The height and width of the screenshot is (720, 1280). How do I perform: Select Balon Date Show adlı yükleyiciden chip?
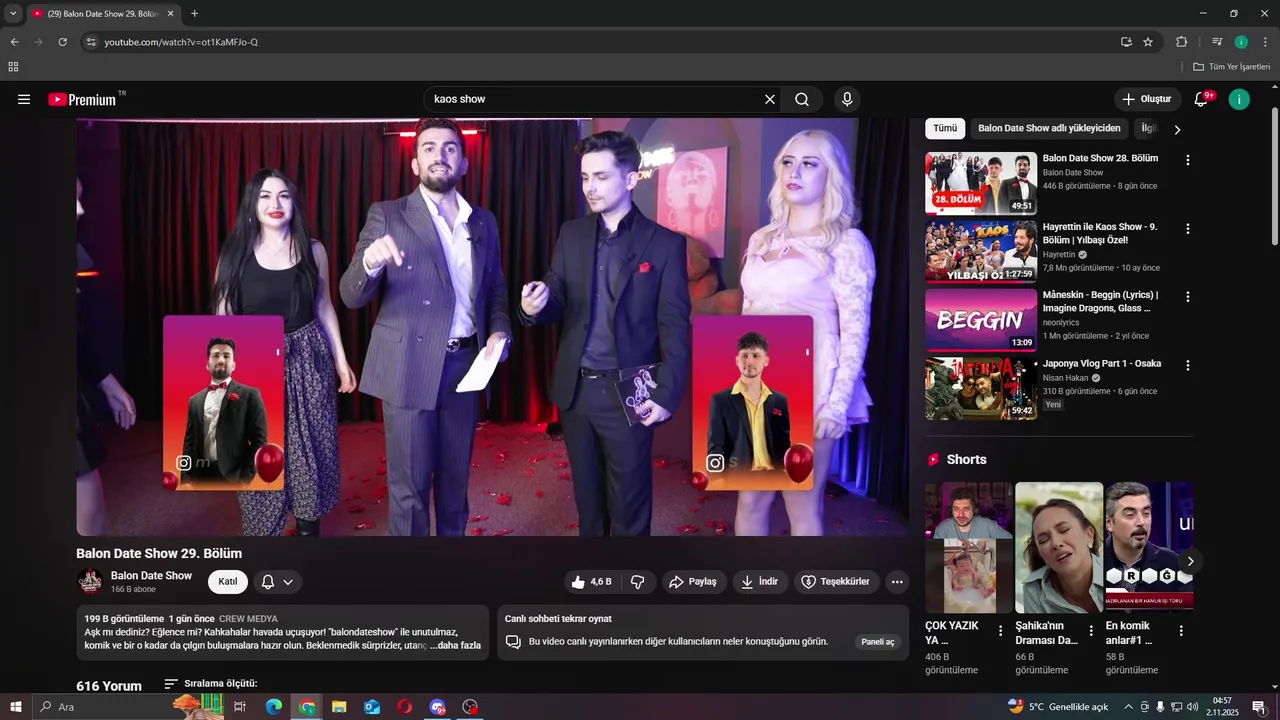point(1049,128)
